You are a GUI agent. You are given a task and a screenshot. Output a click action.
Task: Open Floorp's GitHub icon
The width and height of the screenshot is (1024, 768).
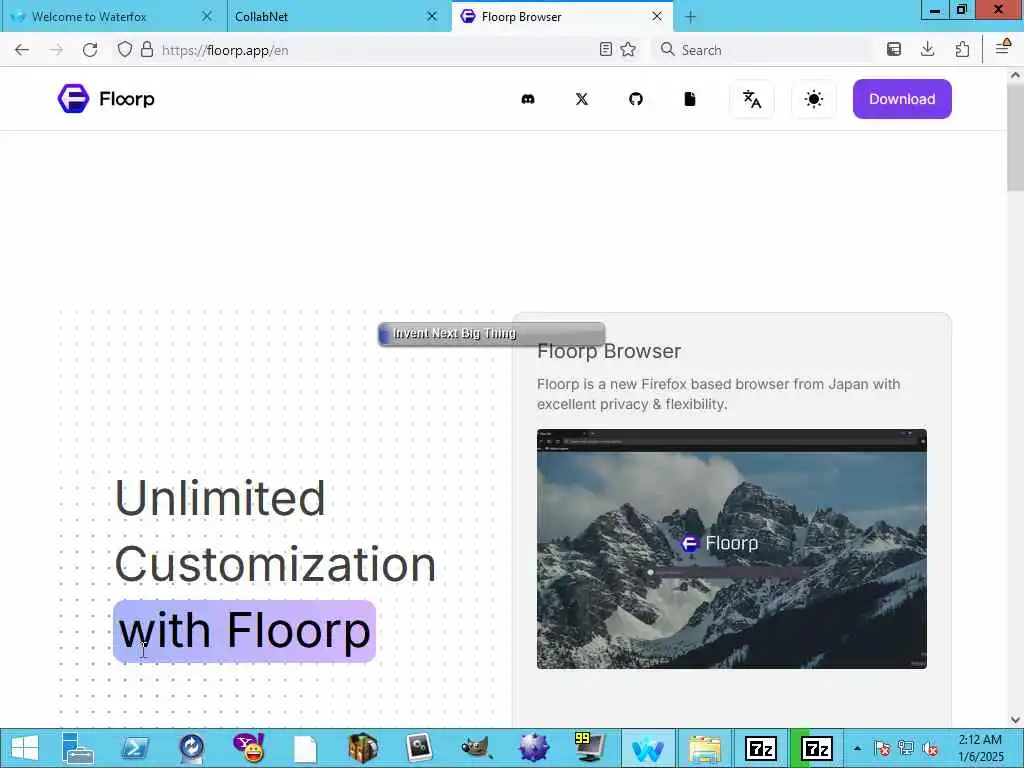click(635, 99)
